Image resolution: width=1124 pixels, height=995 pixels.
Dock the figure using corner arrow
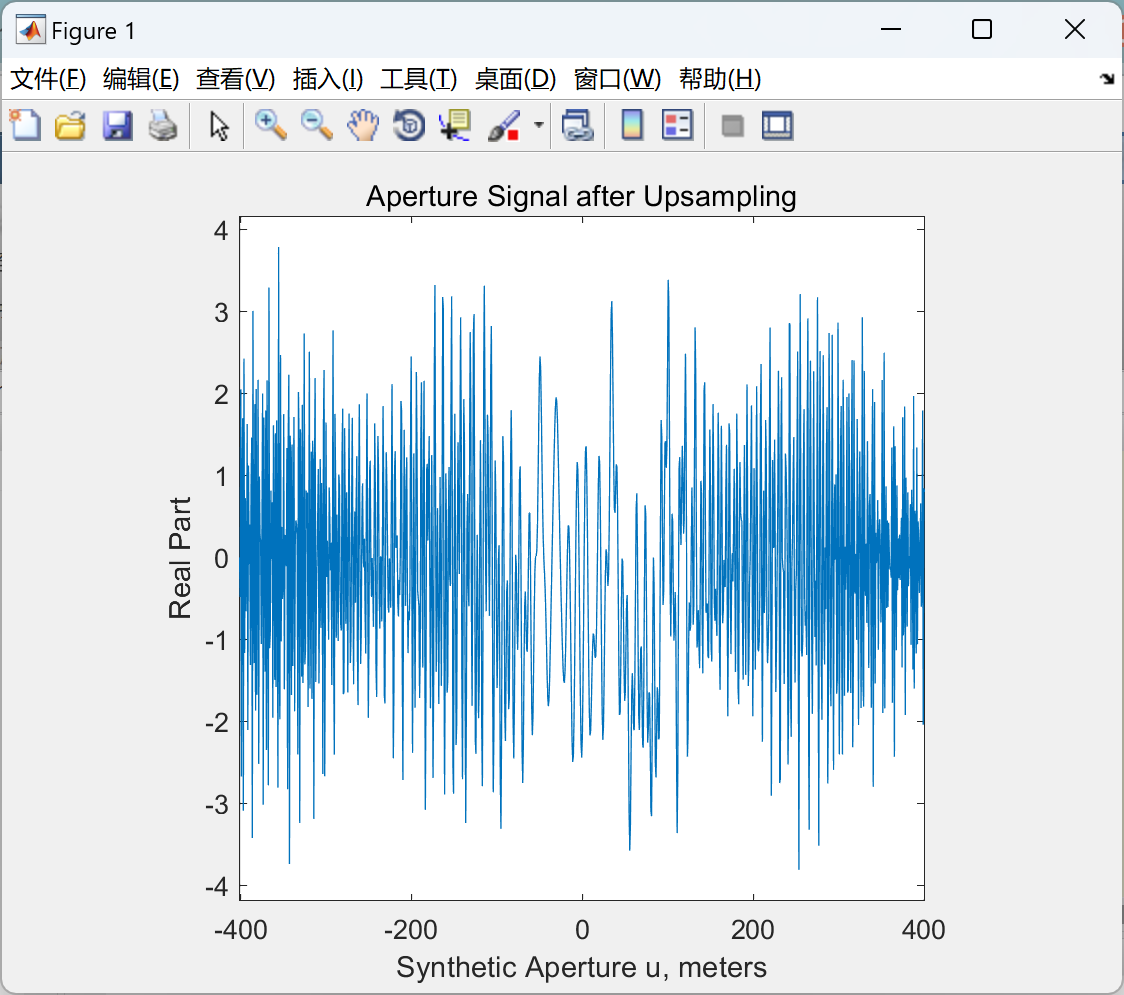pos(1108,79)
